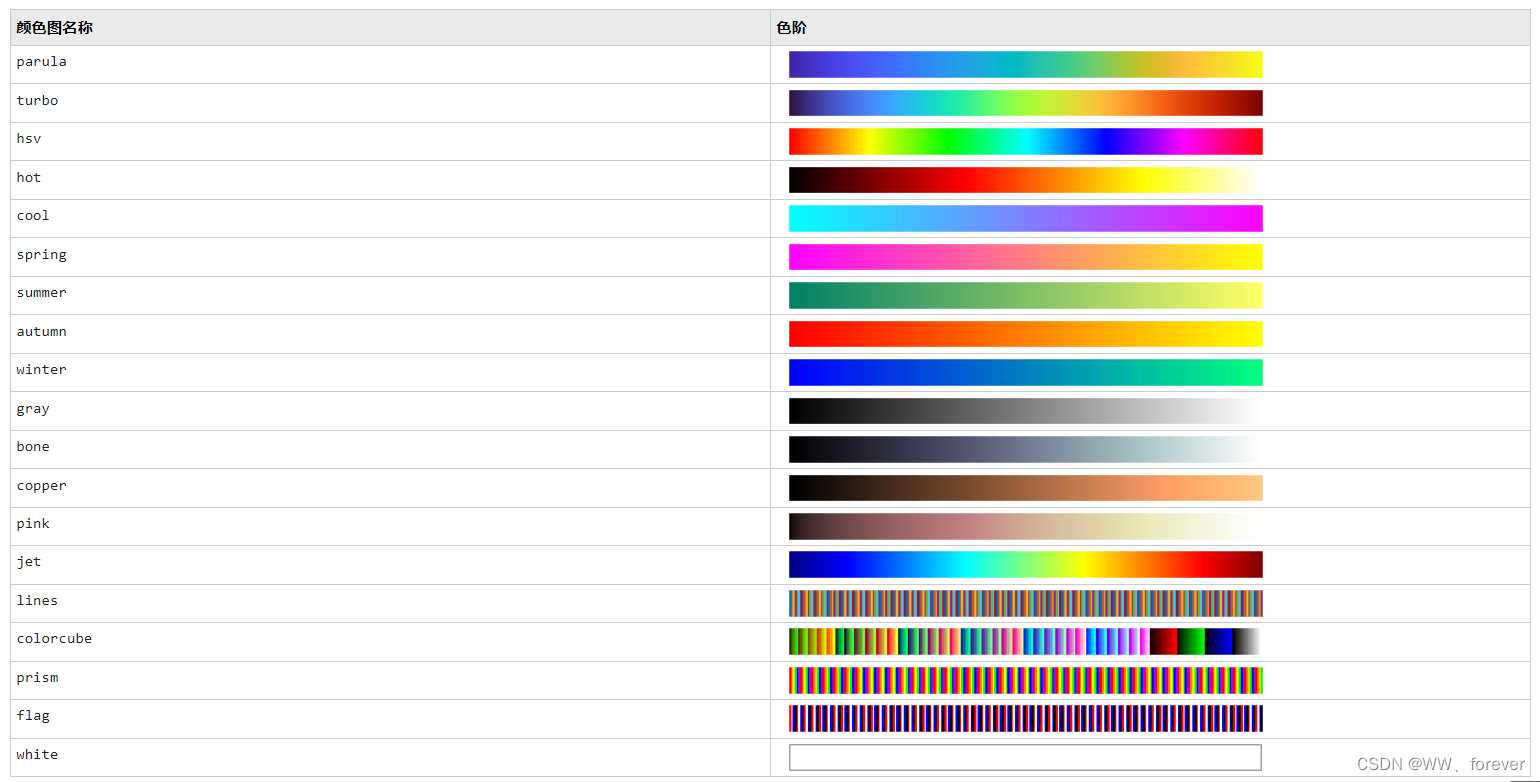Select the gray colormap gradient bar
The height and width of the screenshot is (782, 1540).
1025,411
